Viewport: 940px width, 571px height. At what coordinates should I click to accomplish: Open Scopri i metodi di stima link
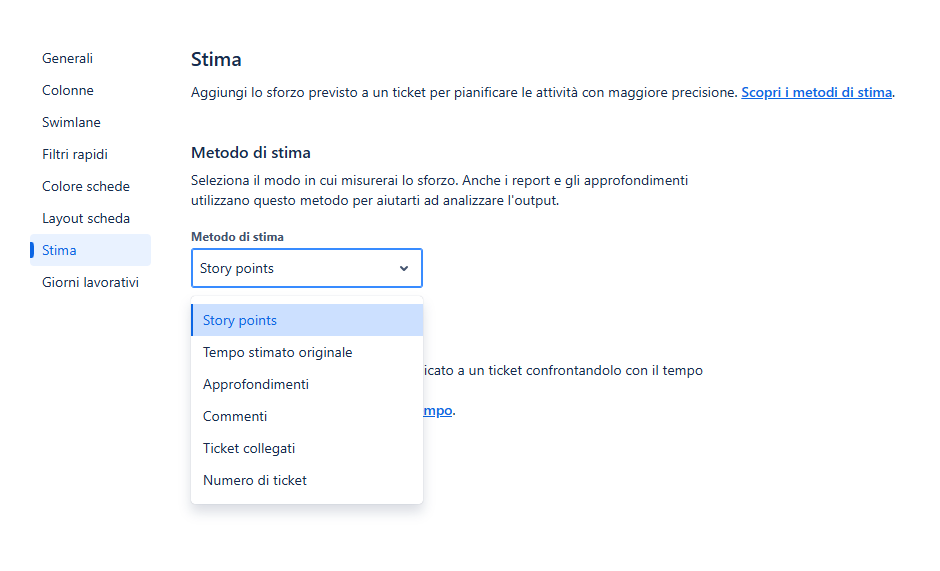tap(817, 92)
